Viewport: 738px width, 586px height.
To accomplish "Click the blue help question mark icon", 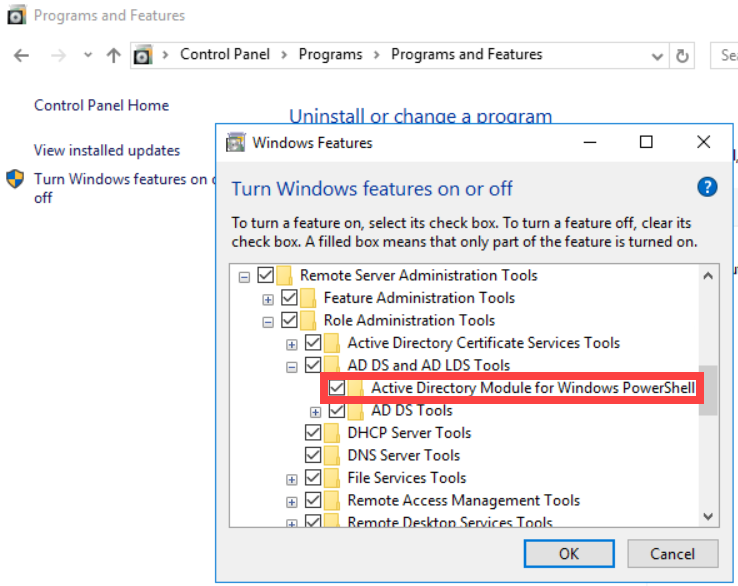I will point(707,187).
